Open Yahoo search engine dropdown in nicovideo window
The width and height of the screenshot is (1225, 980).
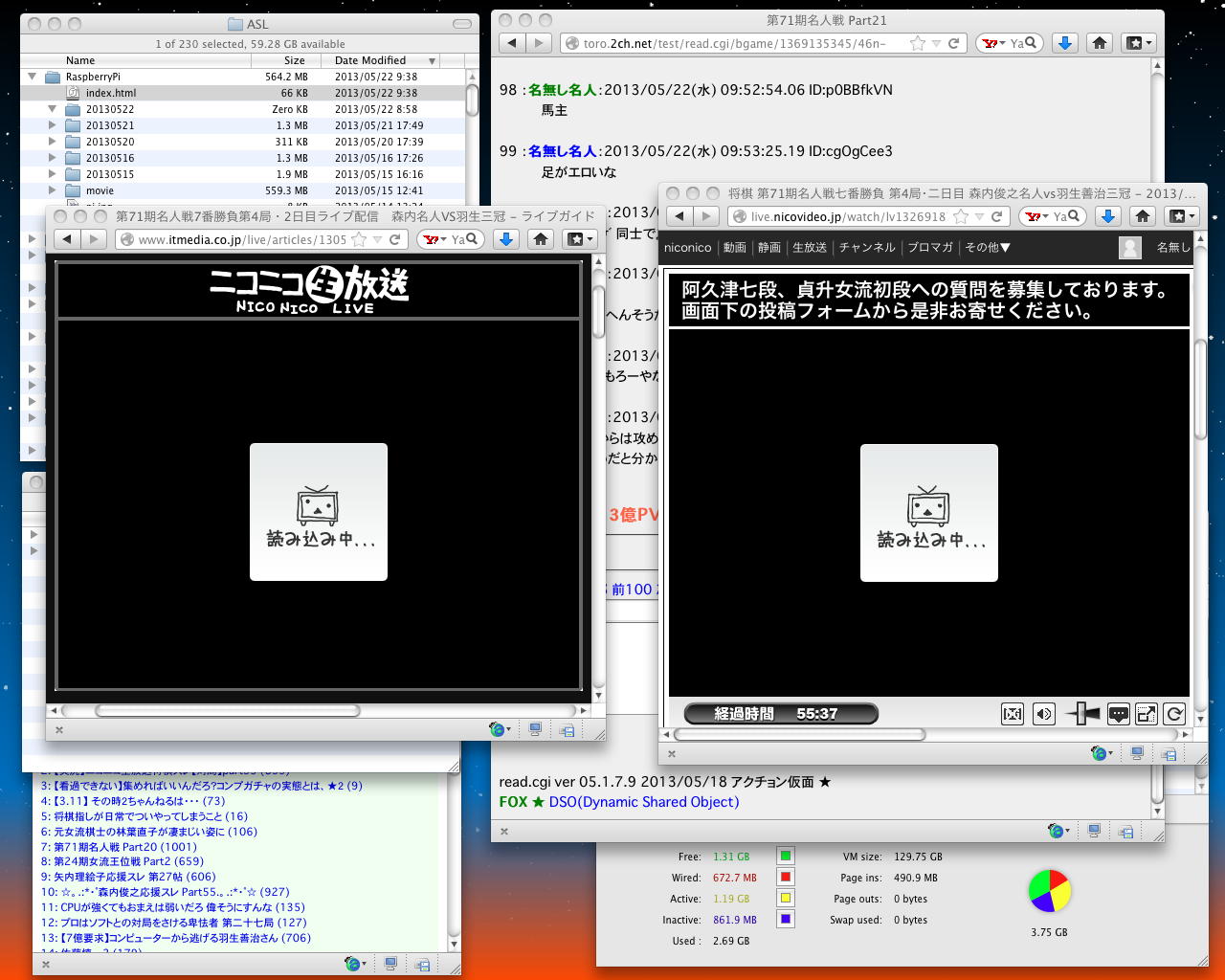coord(1036,216)
